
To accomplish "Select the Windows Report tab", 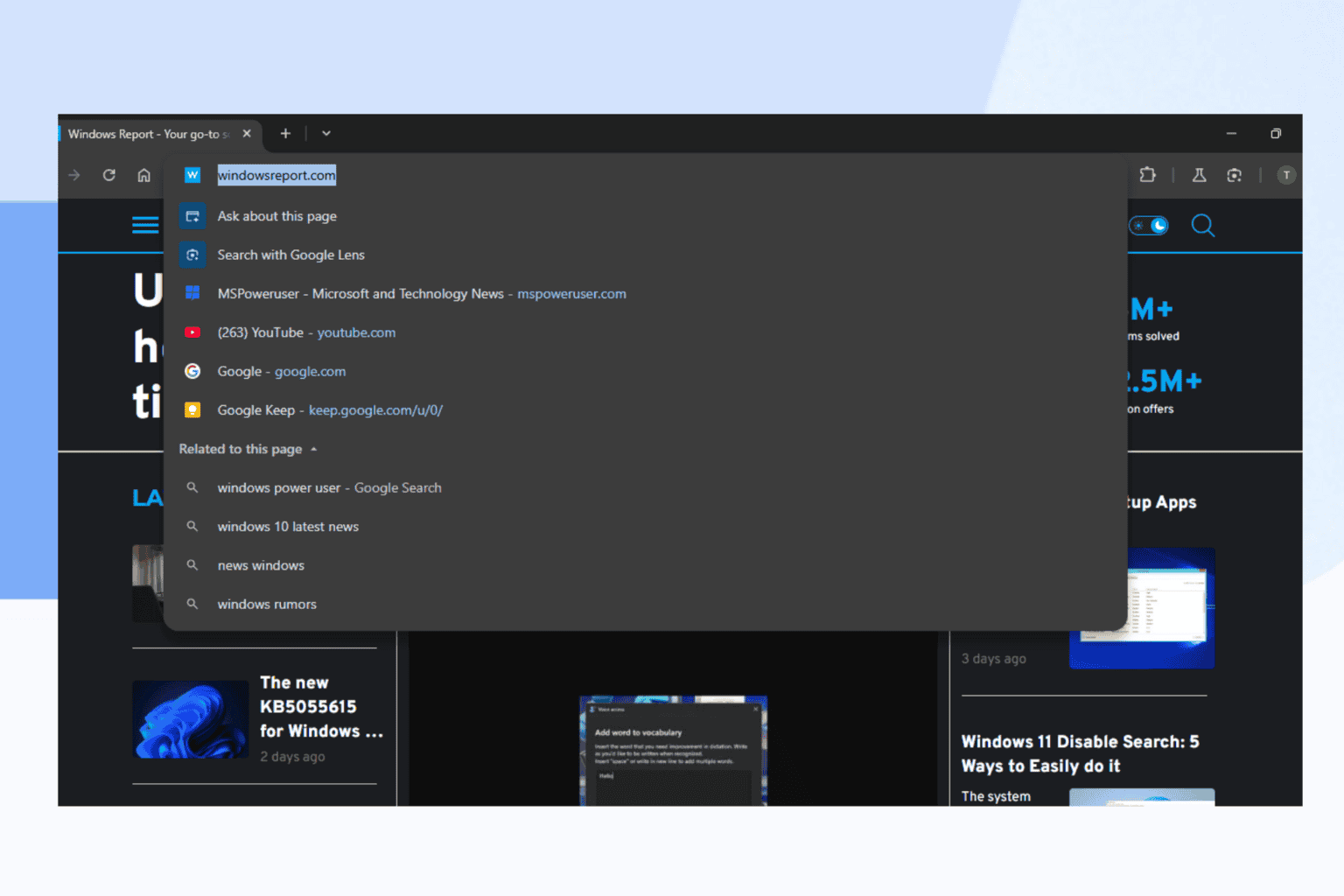I will [x=147, y=134].
